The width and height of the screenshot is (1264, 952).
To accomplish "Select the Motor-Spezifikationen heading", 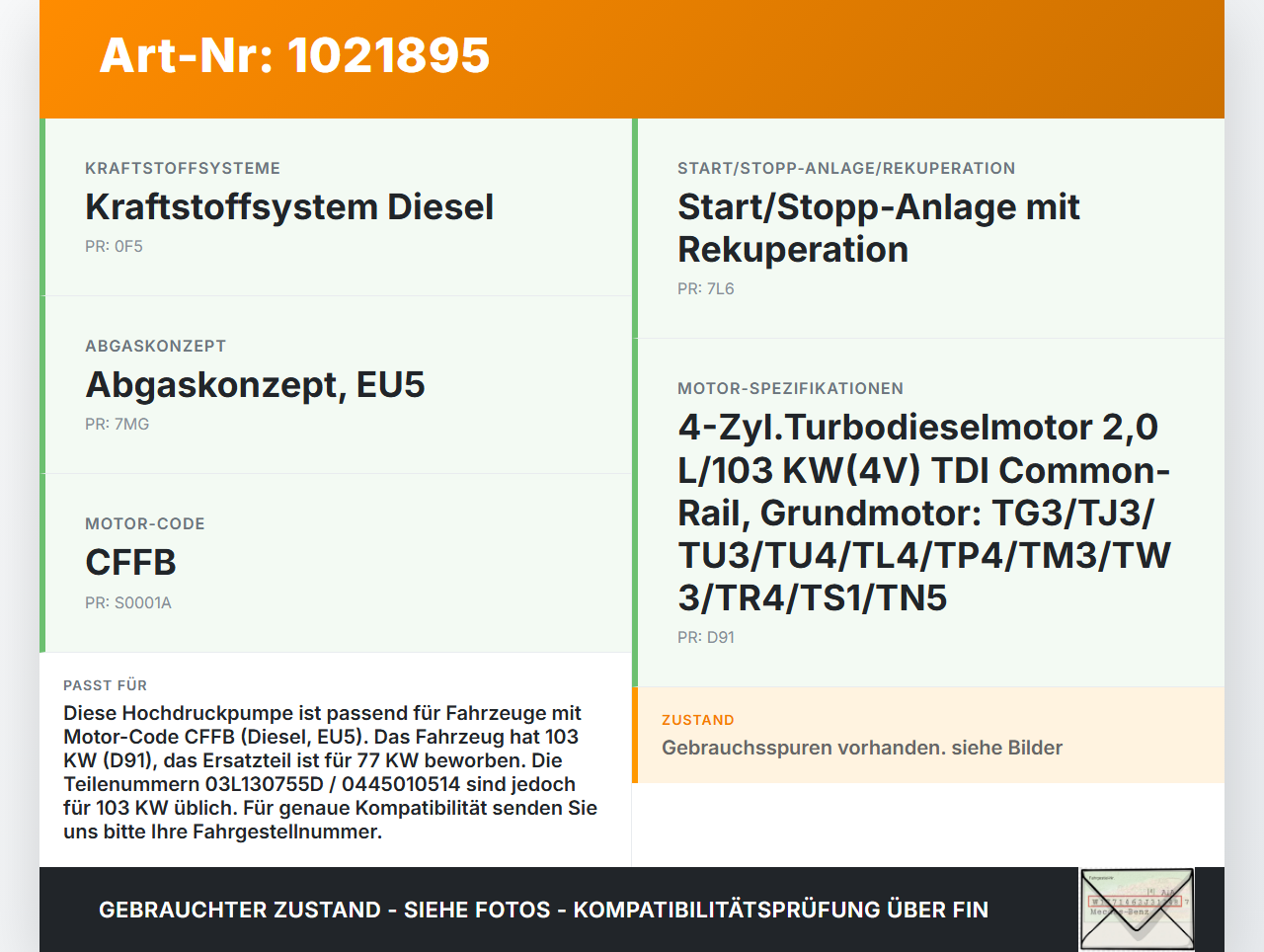I will pos(790,388).
